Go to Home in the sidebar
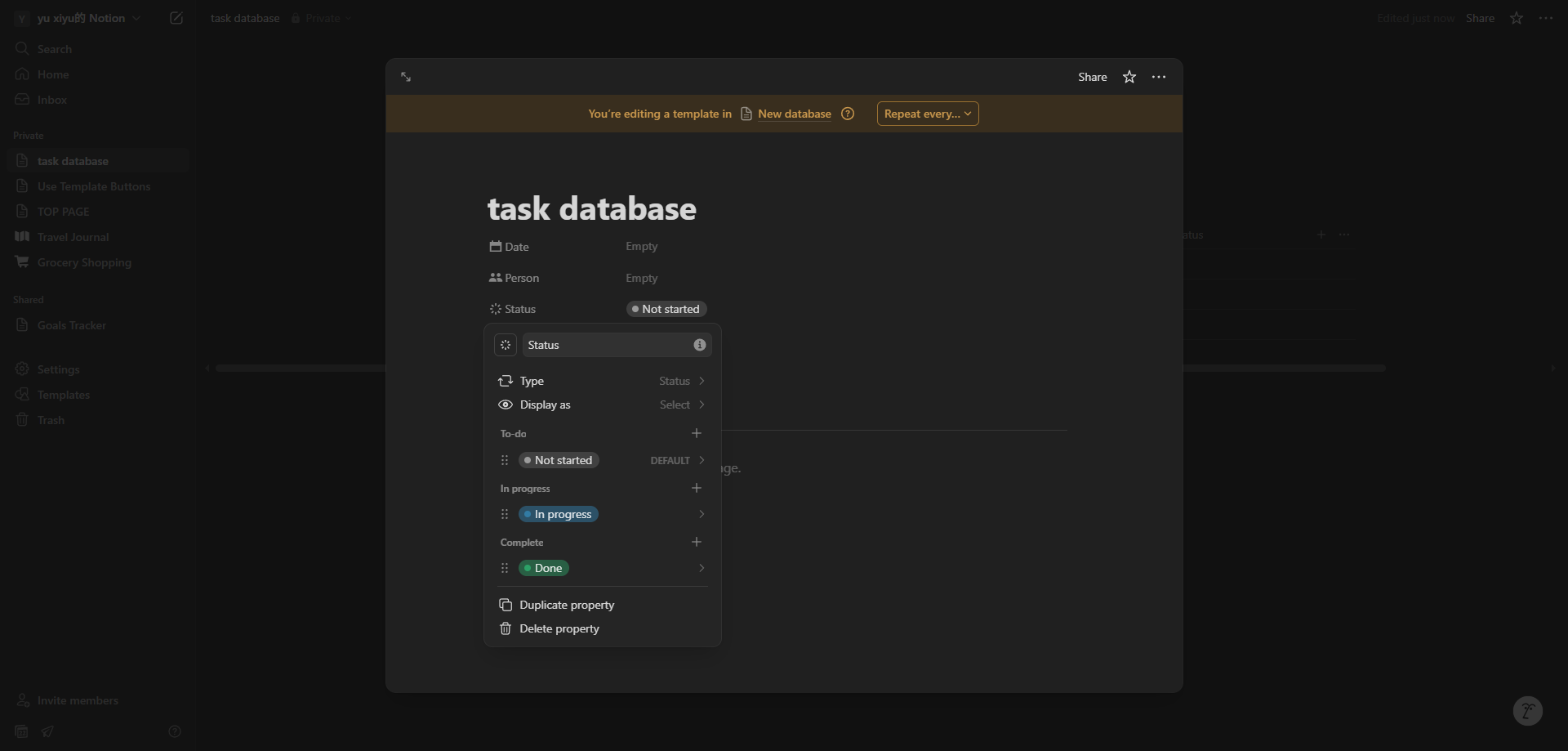This screenshot has width=1568, height=751. 96,74
